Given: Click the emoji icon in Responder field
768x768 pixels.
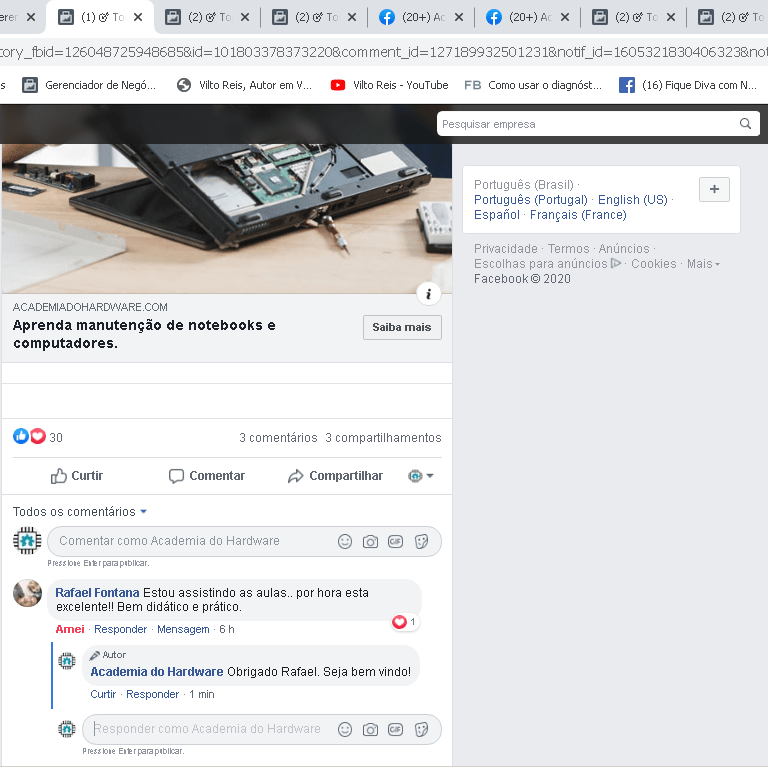Looking at the screenshot, I should click(345, 729).
